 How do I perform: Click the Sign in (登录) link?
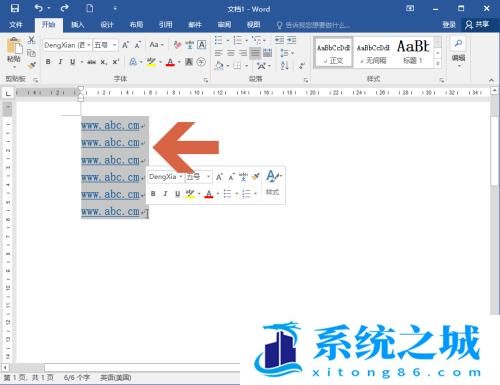coord(449,25)
